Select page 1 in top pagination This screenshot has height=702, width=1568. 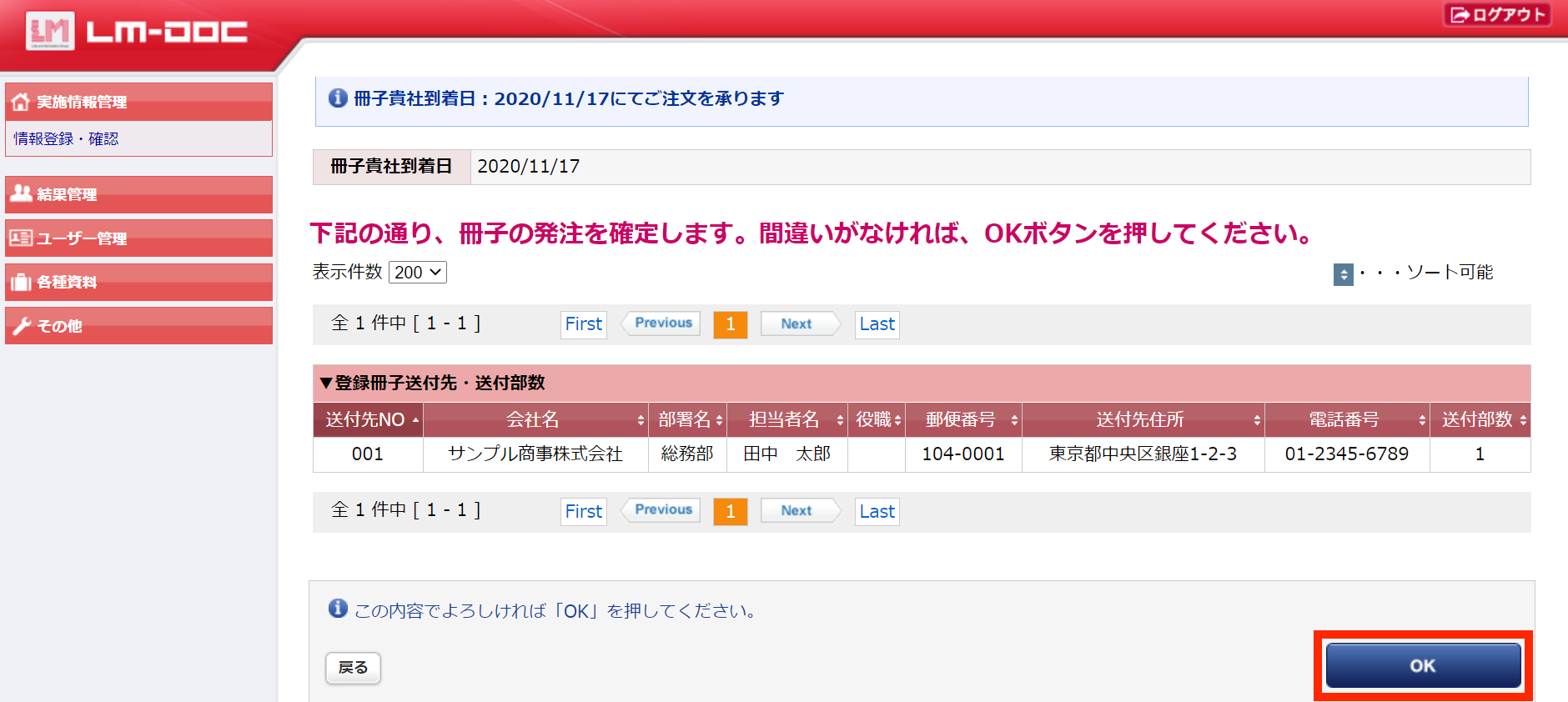(730, 324)
